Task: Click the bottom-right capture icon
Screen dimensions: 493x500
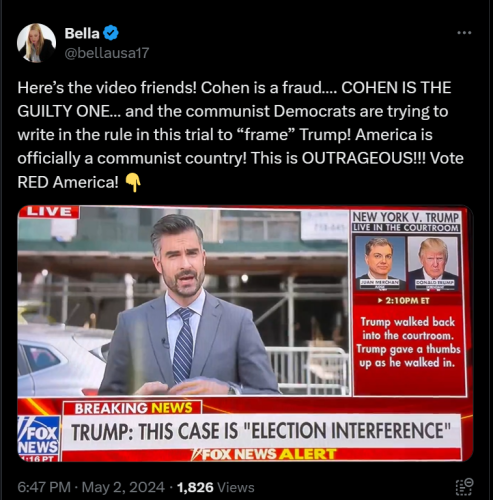Action: click(x=464, y=487)
